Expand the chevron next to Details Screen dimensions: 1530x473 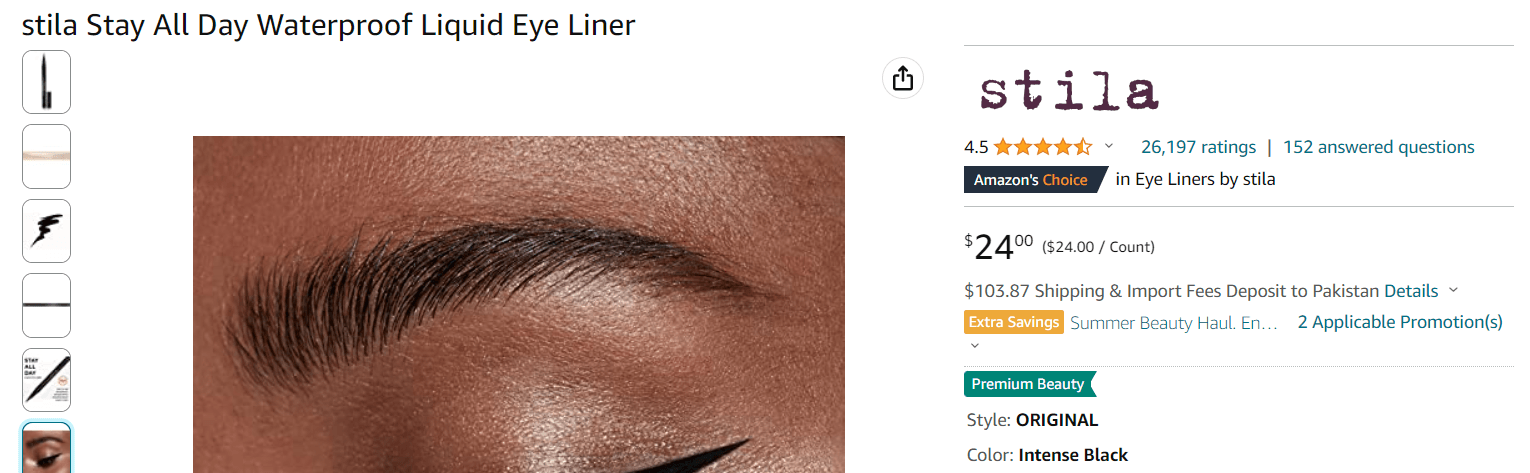pos(1453,291)
